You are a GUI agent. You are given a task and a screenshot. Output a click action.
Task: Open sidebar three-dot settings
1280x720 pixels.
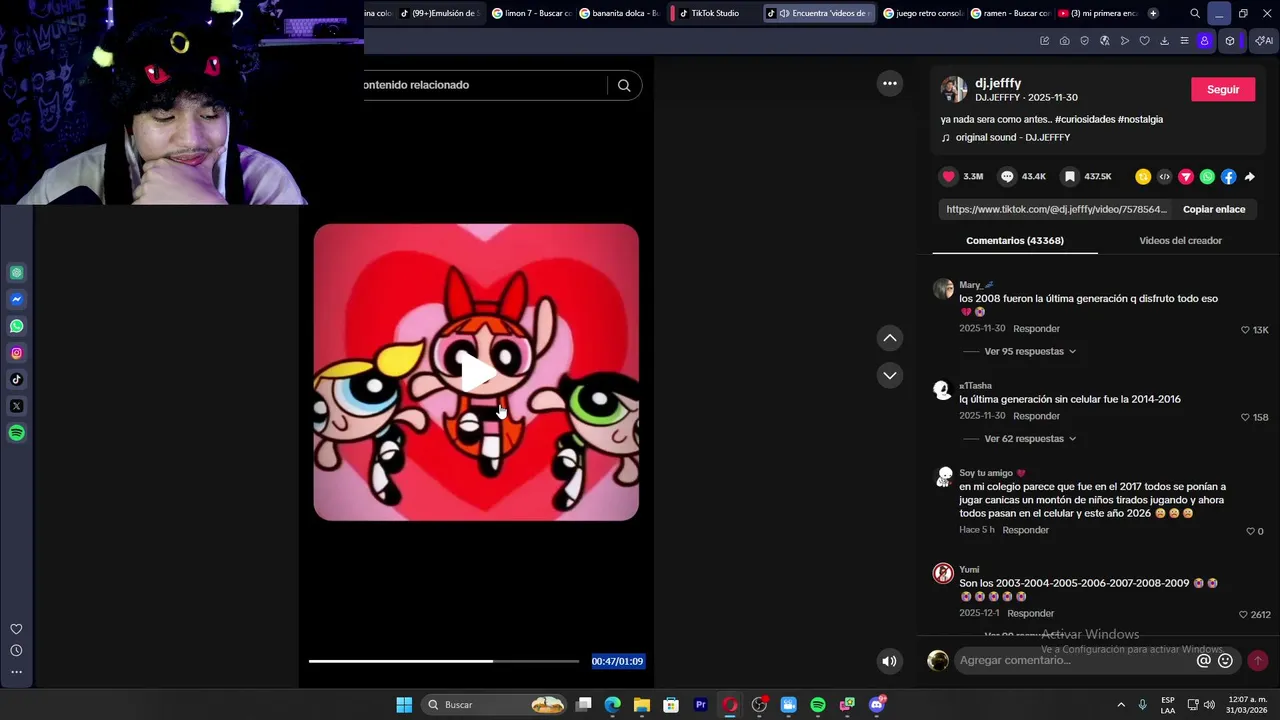16,672
